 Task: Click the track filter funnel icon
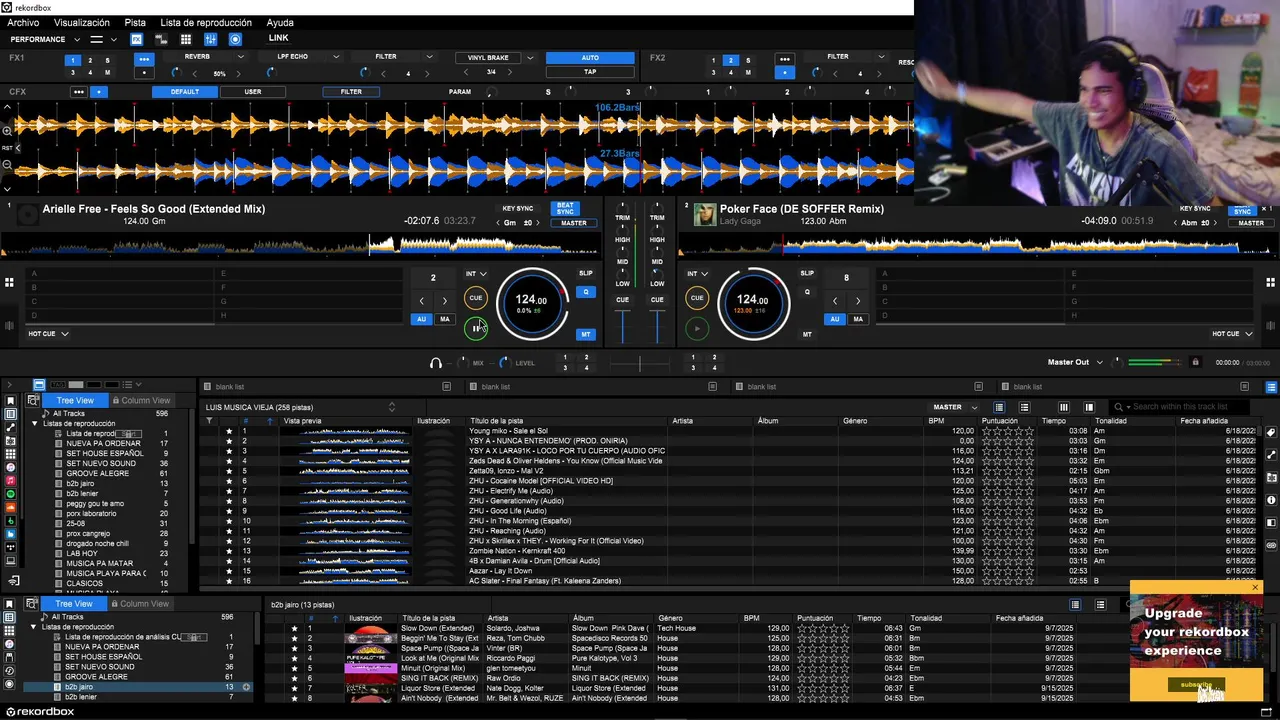click(209, 421)
